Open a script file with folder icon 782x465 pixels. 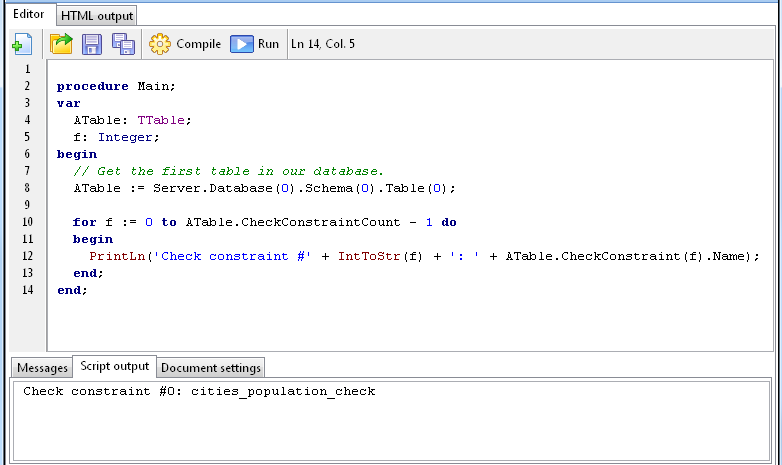coord(61,44)
